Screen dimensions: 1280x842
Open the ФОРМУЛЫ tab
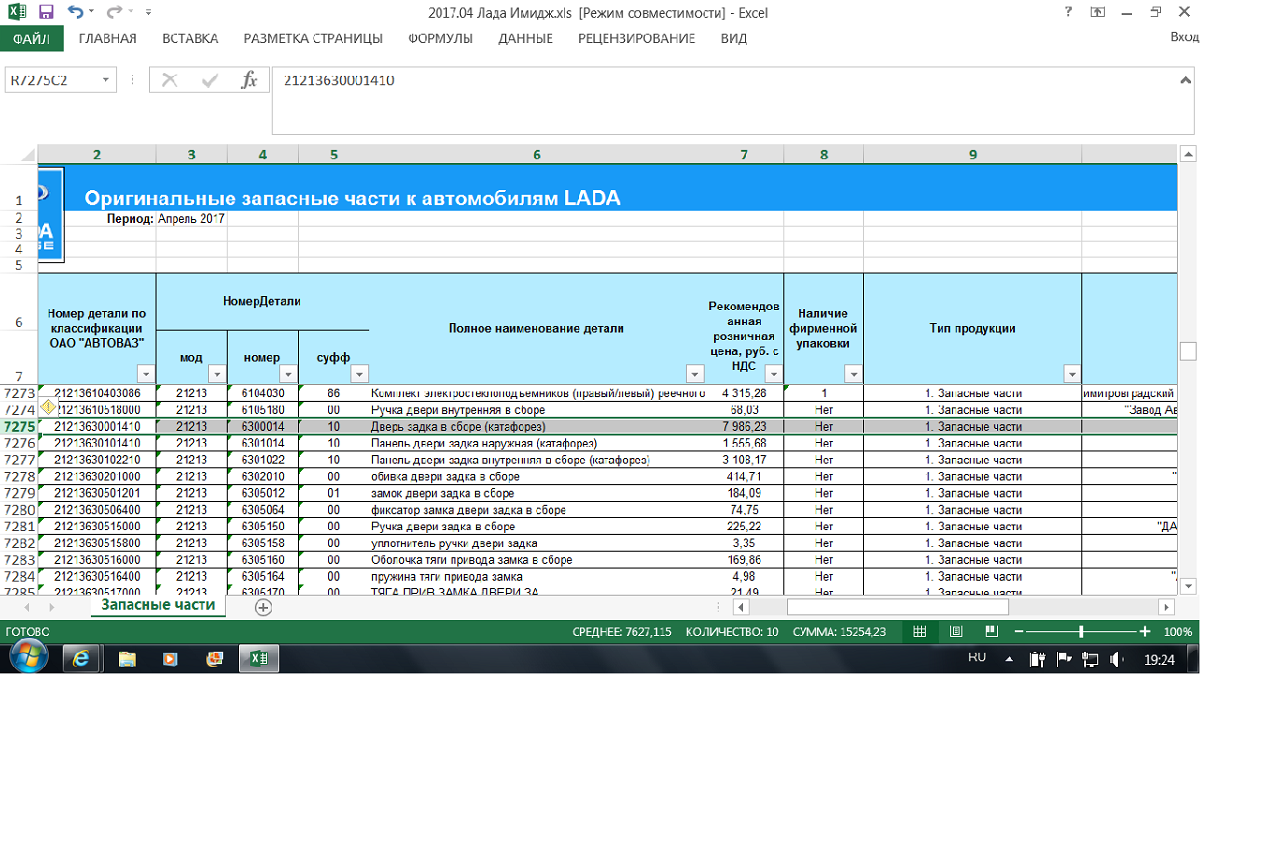click(441, 38)
